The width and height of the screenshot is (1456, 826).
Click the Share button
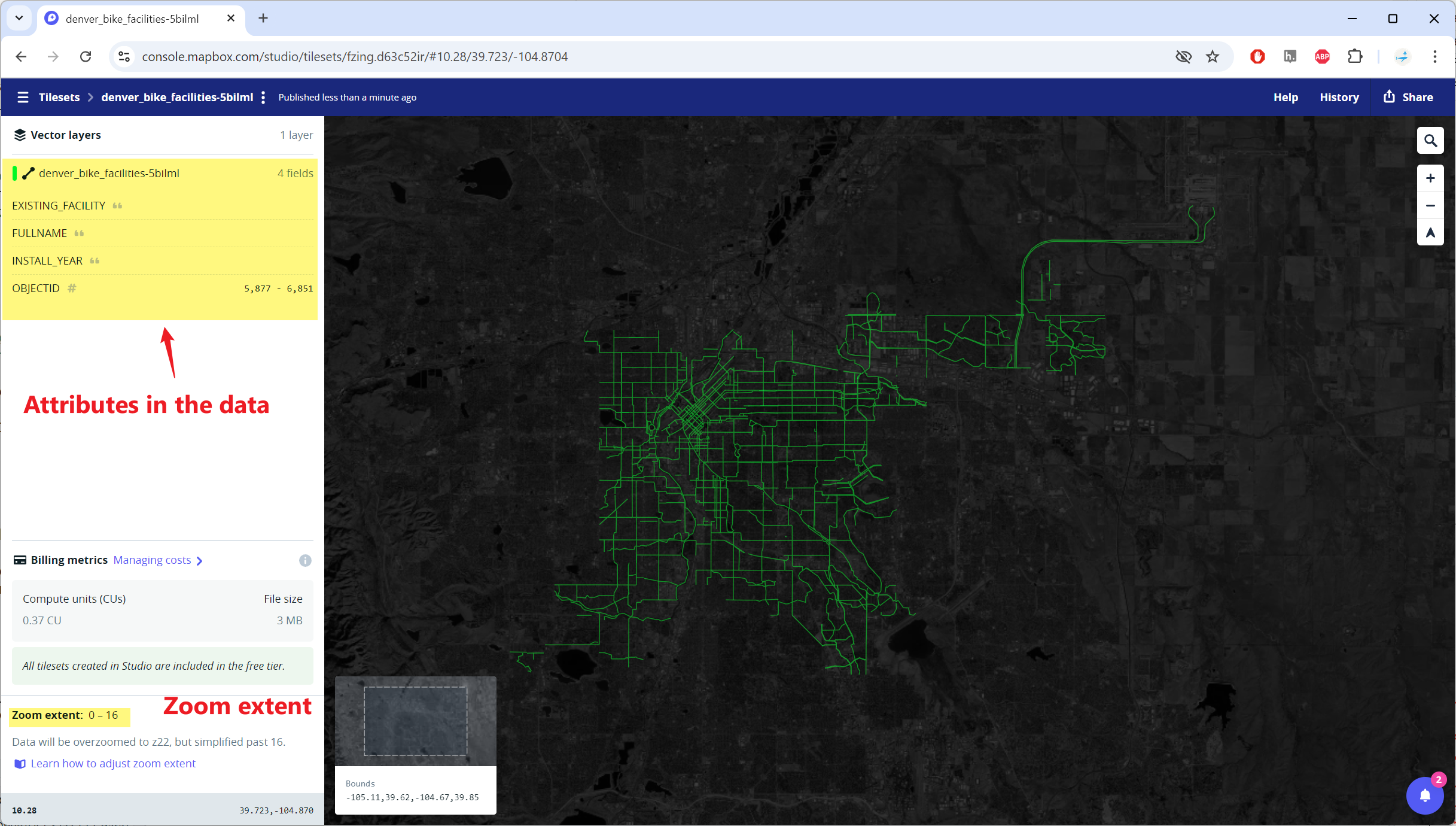(1408, 97)
